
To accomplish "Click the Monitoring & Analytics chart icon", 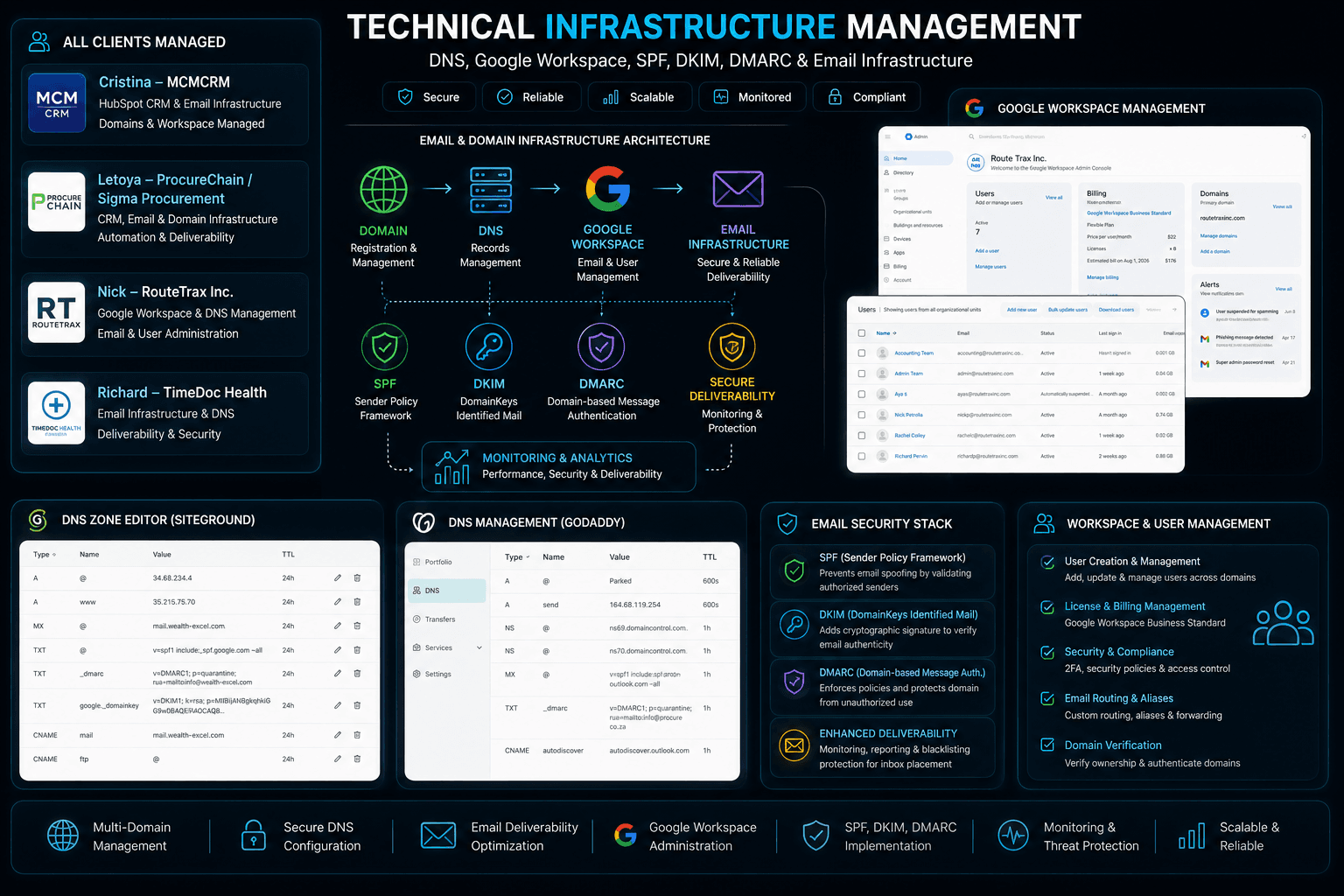I will point(451,467).
